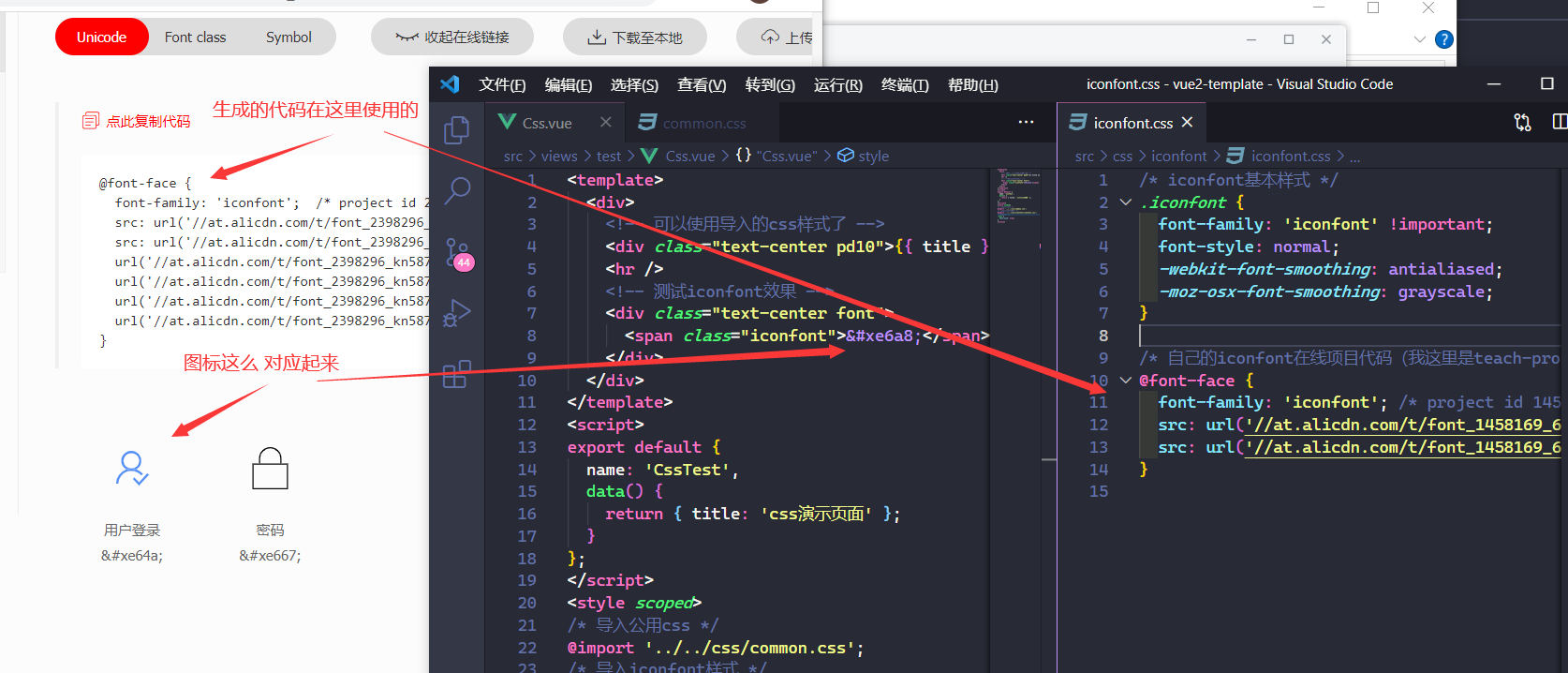Open the Search view in activity bar

(456, 191)
